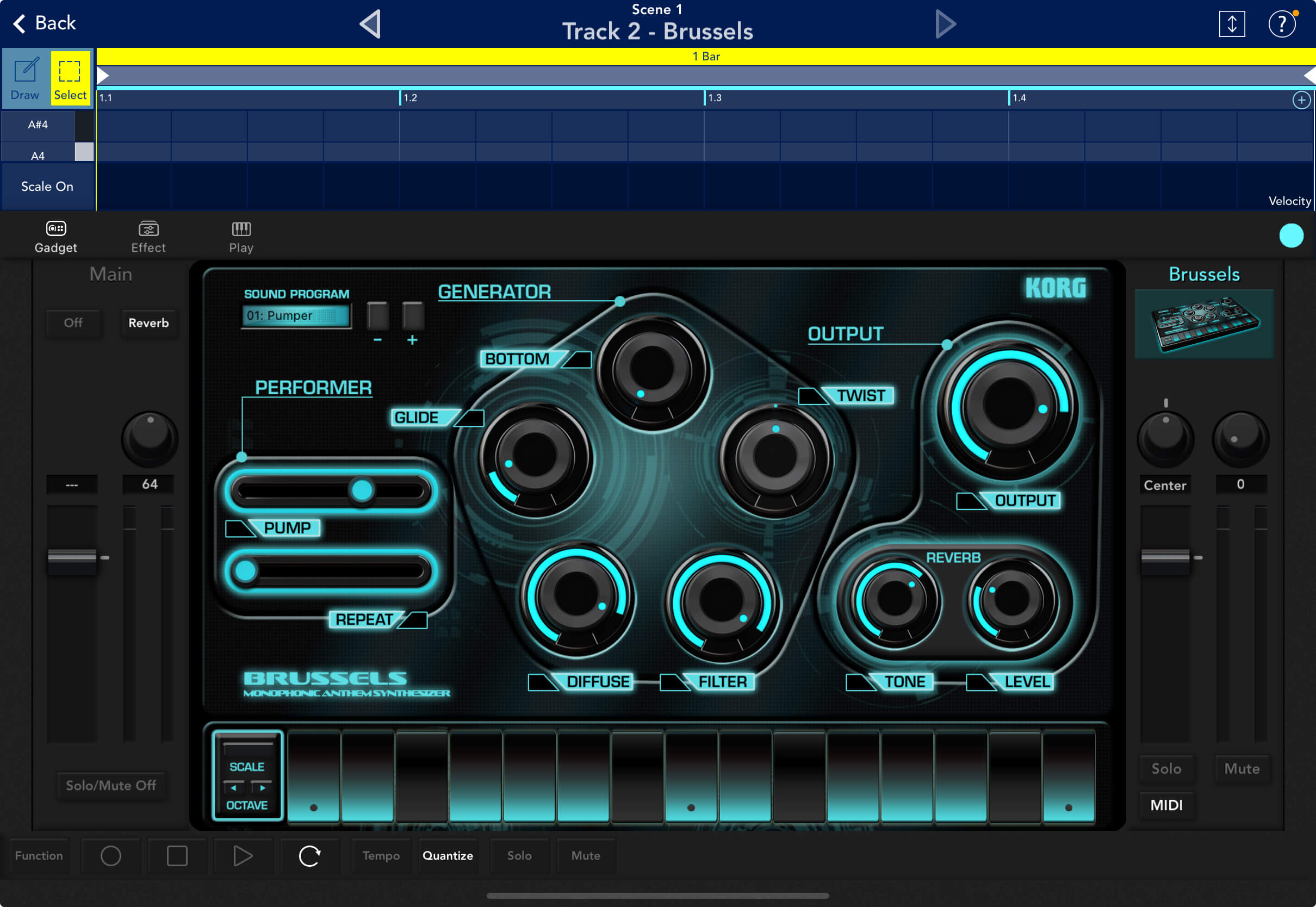Play the first keyboard pad
Viewport: 1316px width, 907px height.
click(x=314, y=776)
